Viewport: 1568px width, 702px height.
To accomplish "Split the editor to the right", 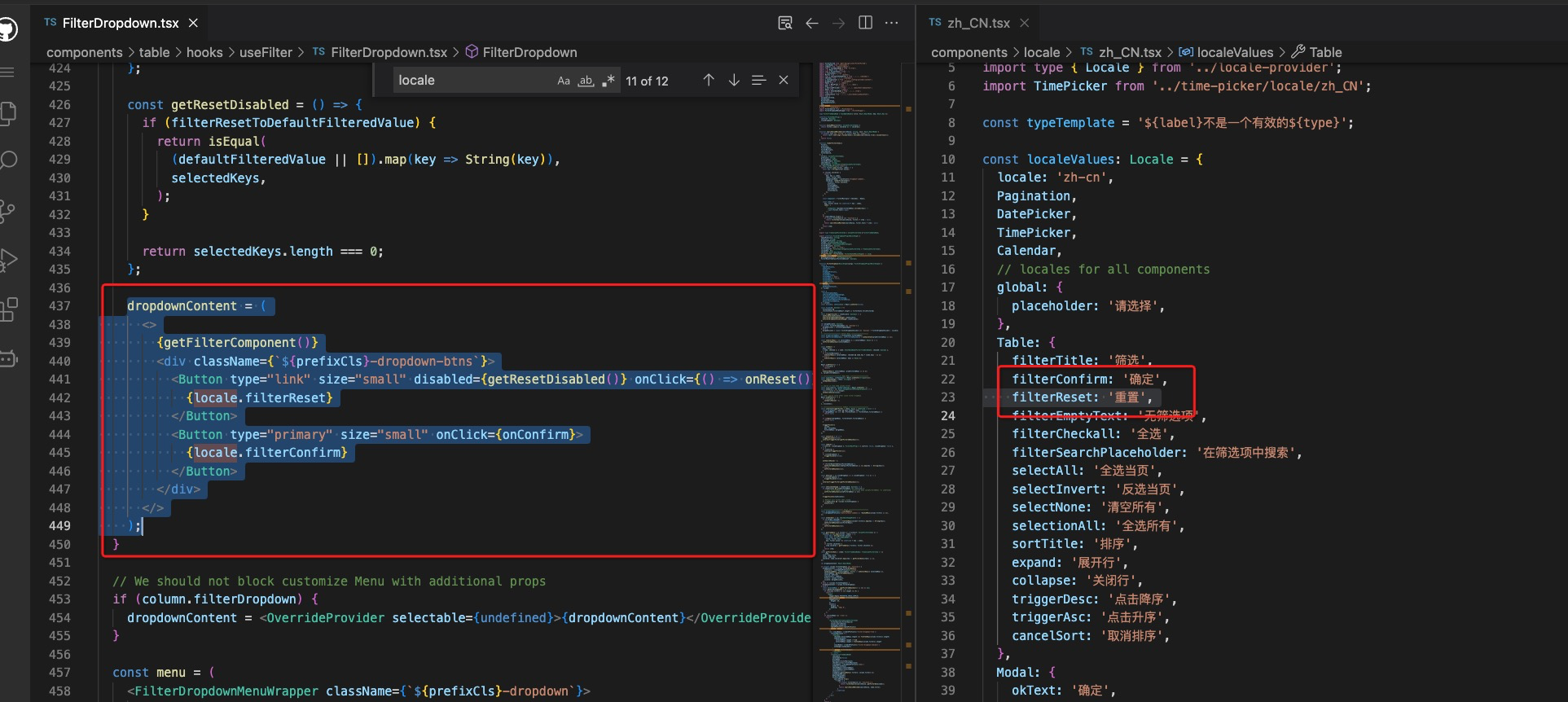I will coord(865,23).
